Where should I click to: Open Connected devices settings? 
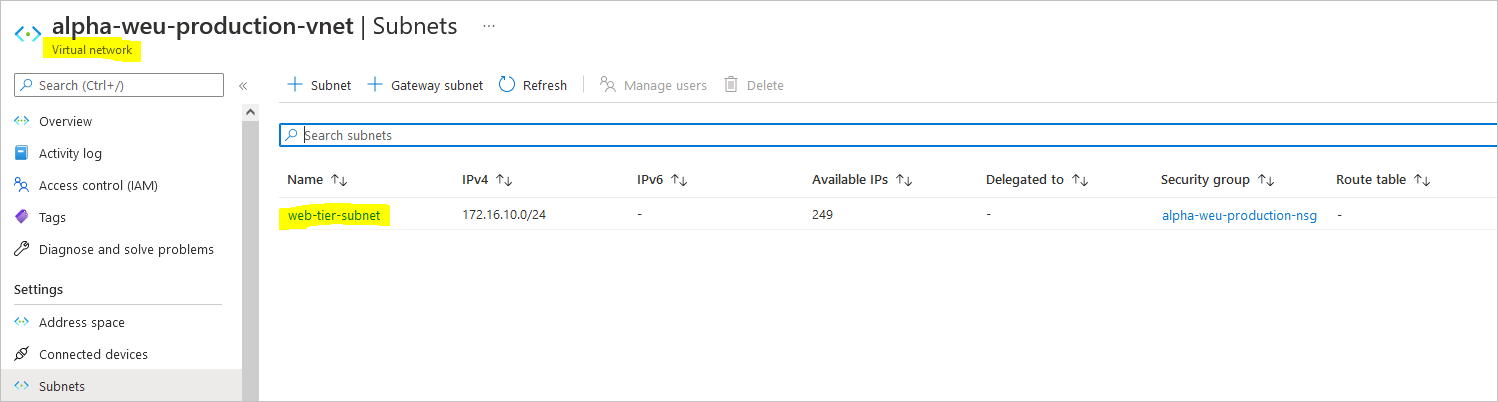tap(93, 354)
